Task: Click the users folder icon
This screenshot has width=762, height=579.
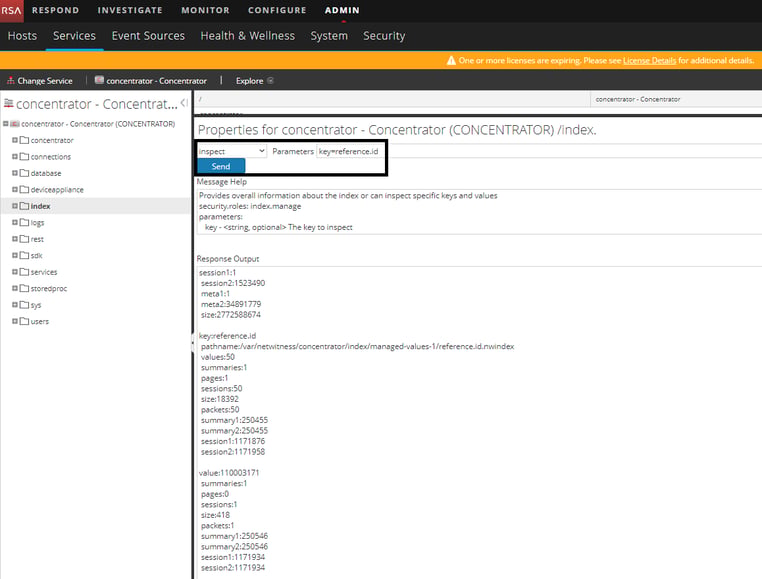Action: (24, 321)
